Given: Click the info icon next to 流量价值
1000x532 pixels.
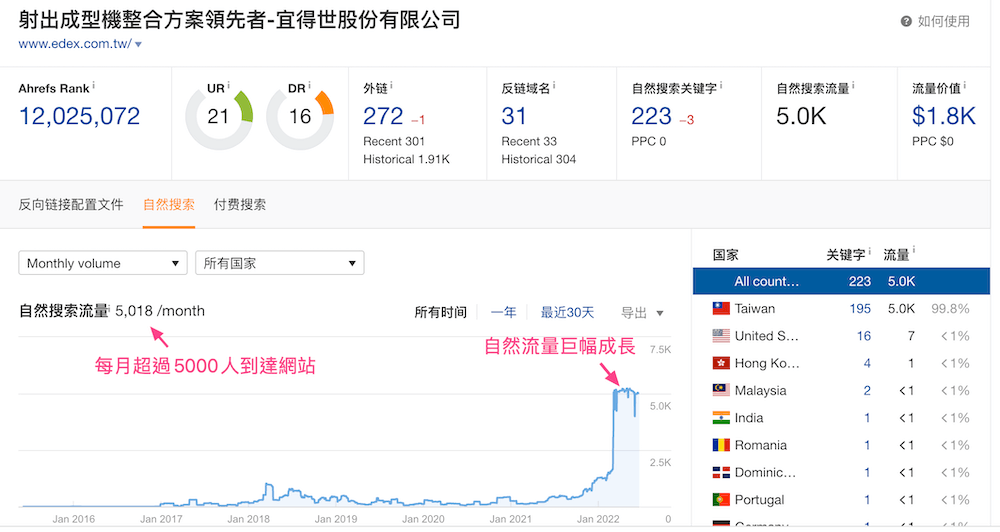Looking at the screenshot, I should click(964, 85).
